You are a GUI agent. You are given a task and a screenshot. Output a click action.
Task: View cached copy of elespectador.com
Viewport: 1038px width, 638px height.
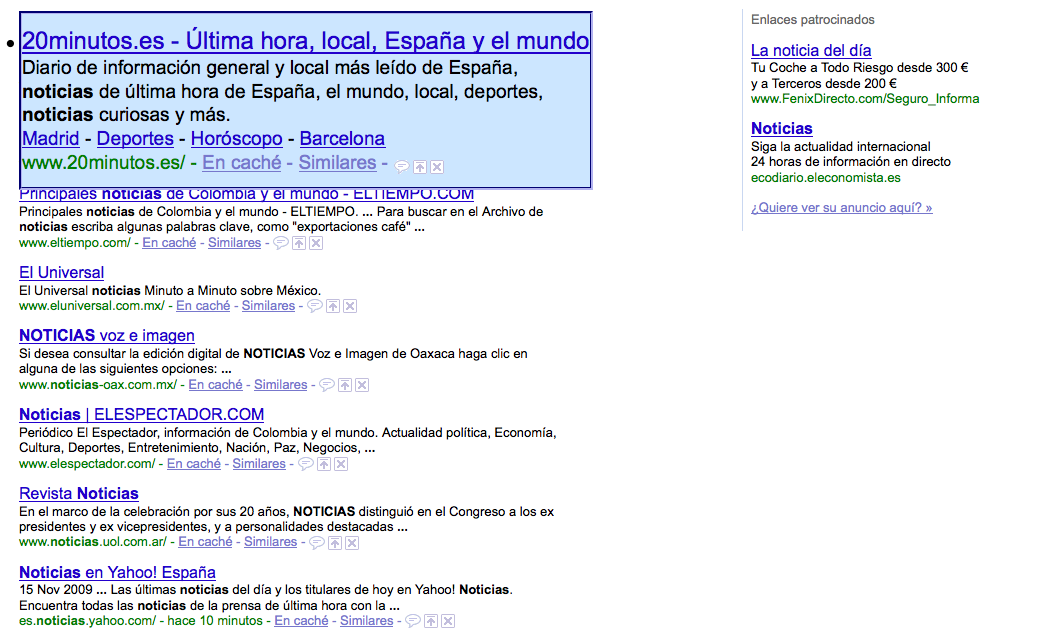coord(194,463)
